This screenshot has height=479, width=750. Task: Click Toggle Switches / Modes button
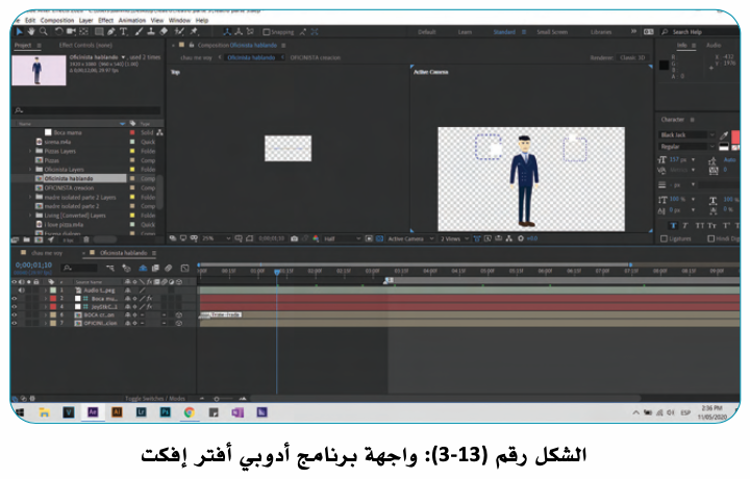tap(155, 398)
